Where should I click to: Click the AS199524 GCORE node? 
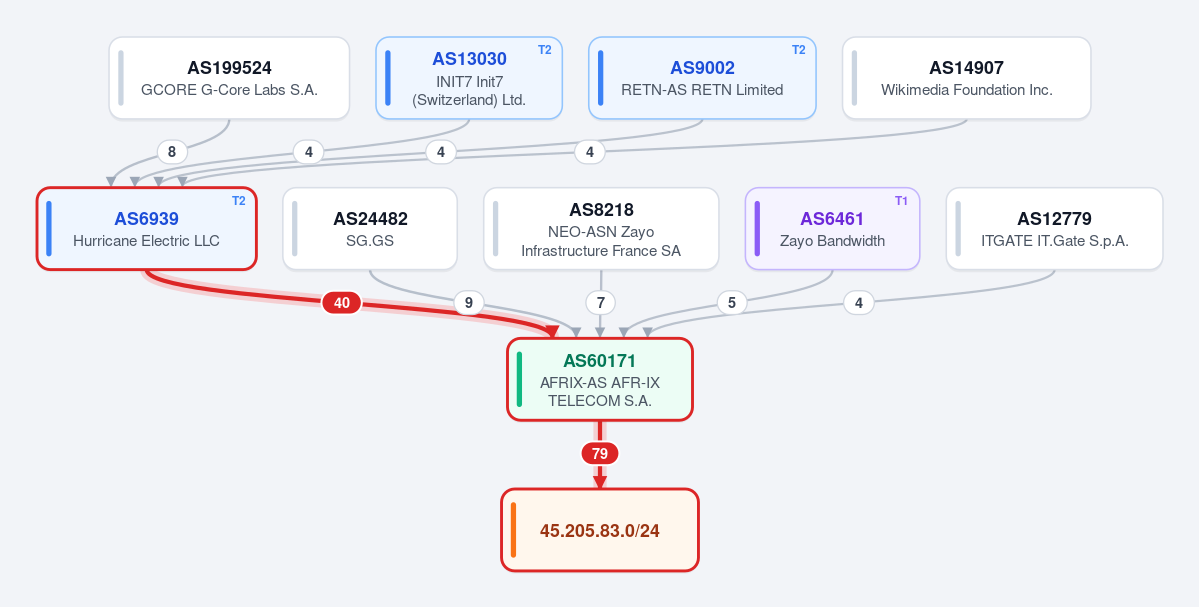[229, 78]
